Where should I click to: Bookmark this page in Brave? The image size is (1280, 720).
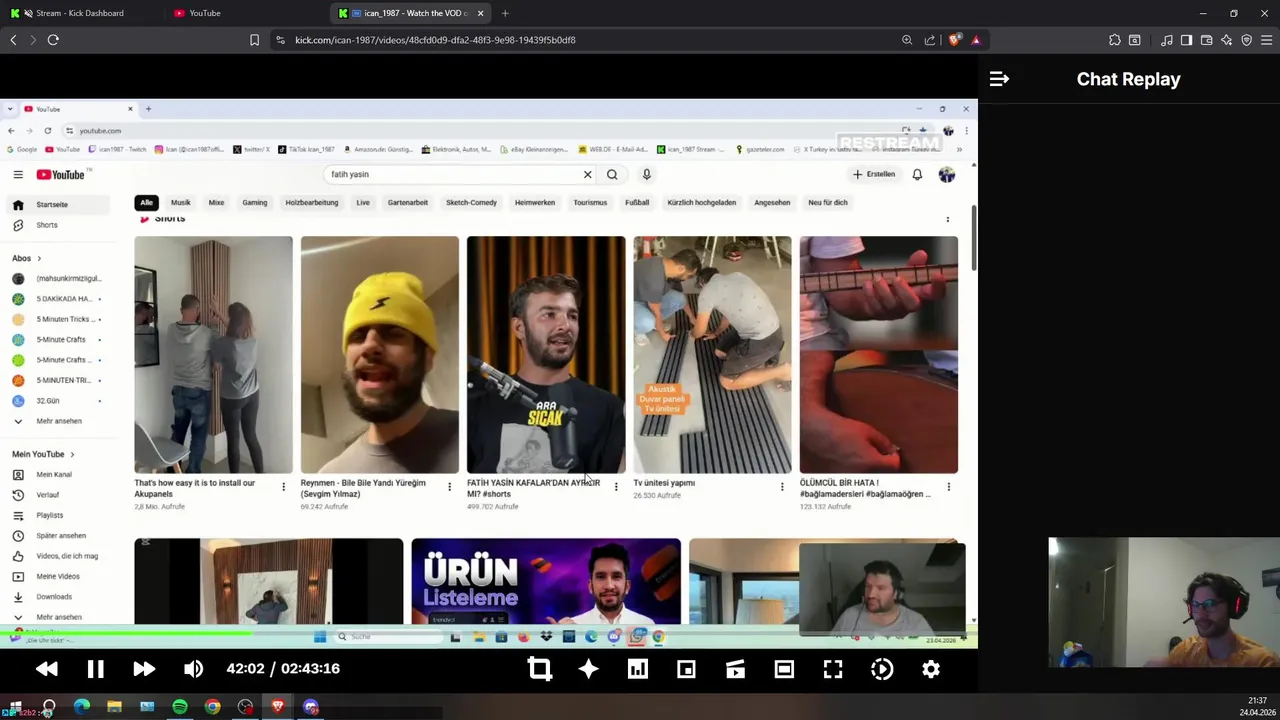click(254, 40)
